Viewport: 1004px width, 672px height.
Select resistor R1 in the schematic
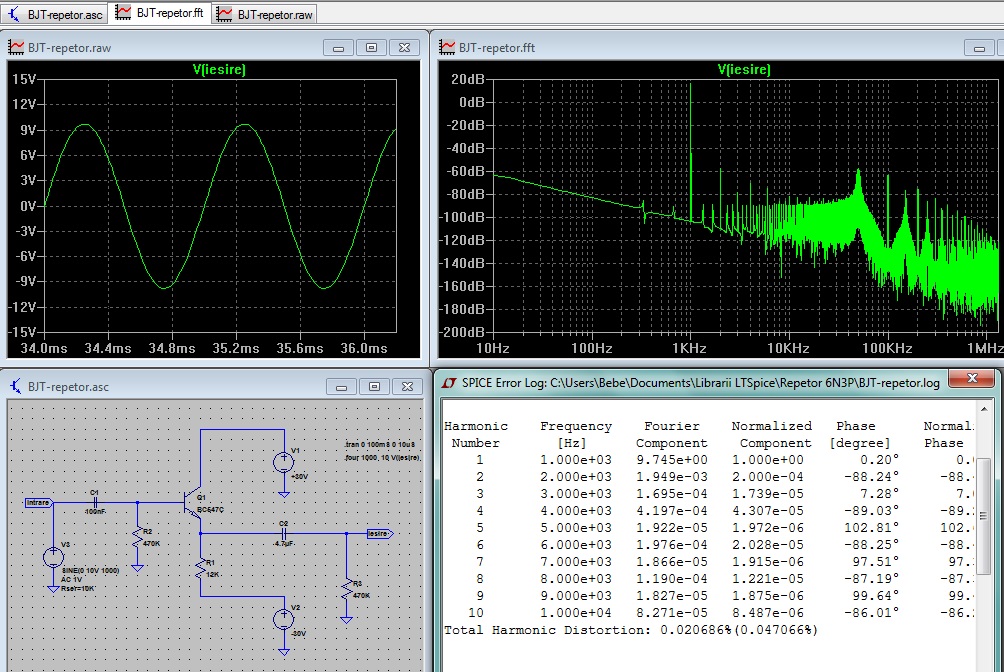(x=201, y=568)
